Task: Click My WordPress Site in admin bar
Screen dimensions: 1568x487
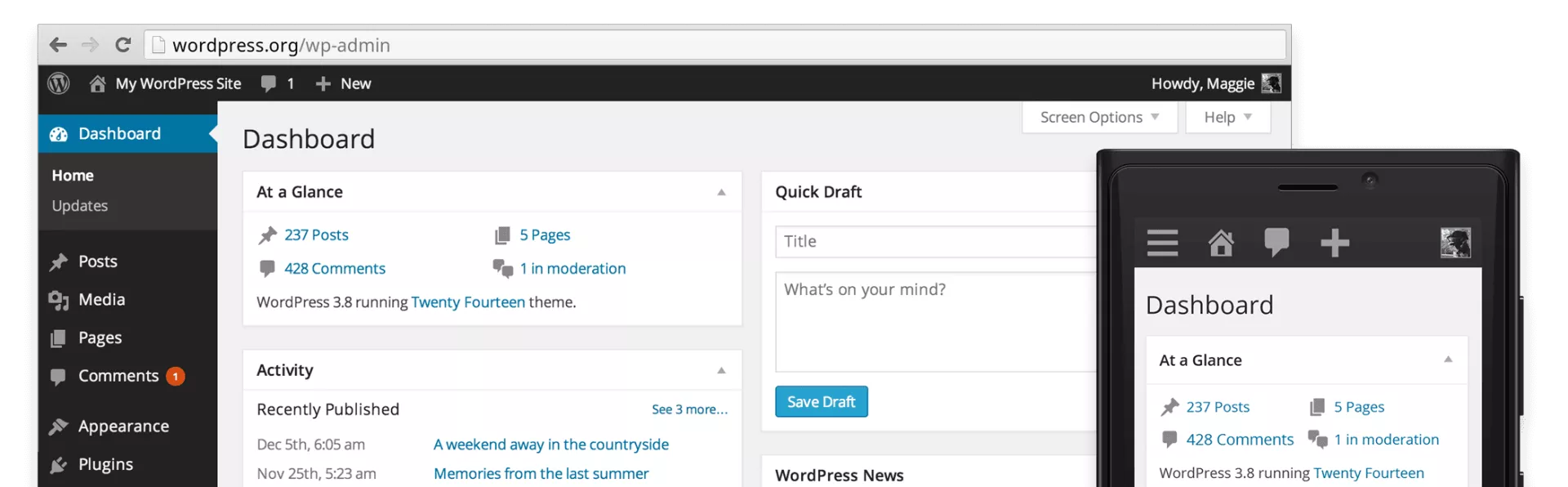Action: pos(179,83)
